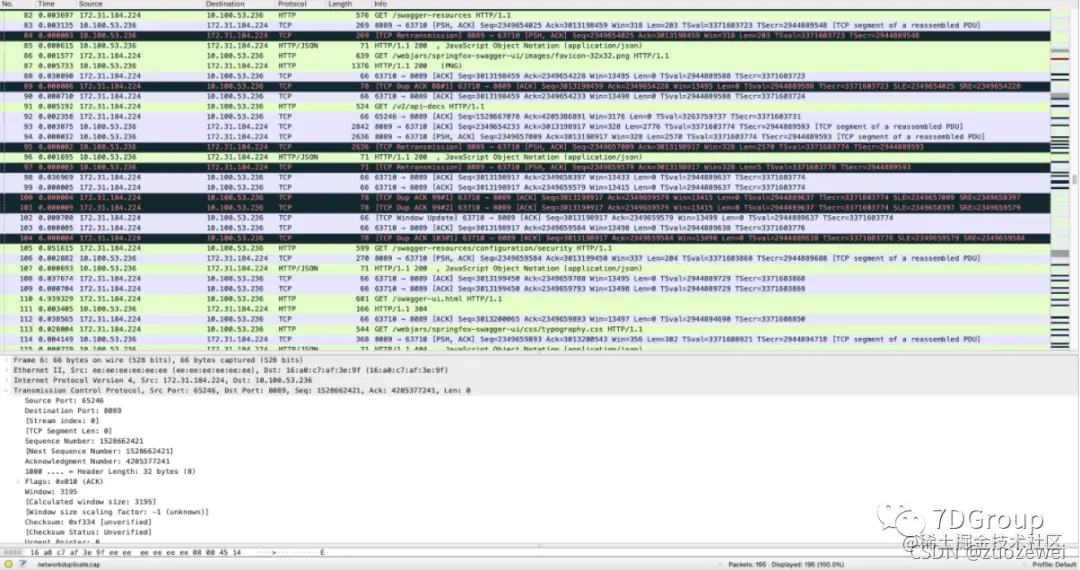
Task: Select packet 97 TCP Retransmission row
Action: pyautogui.click(x=525, y=167)
